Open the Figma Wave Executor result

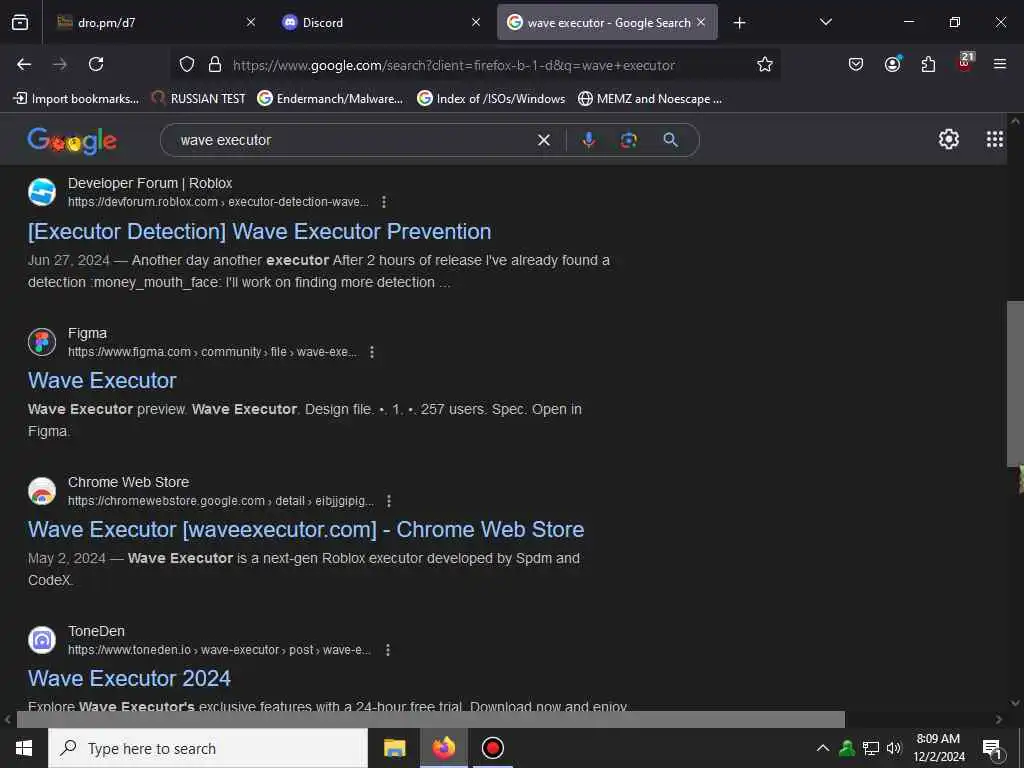pos(102,380)
